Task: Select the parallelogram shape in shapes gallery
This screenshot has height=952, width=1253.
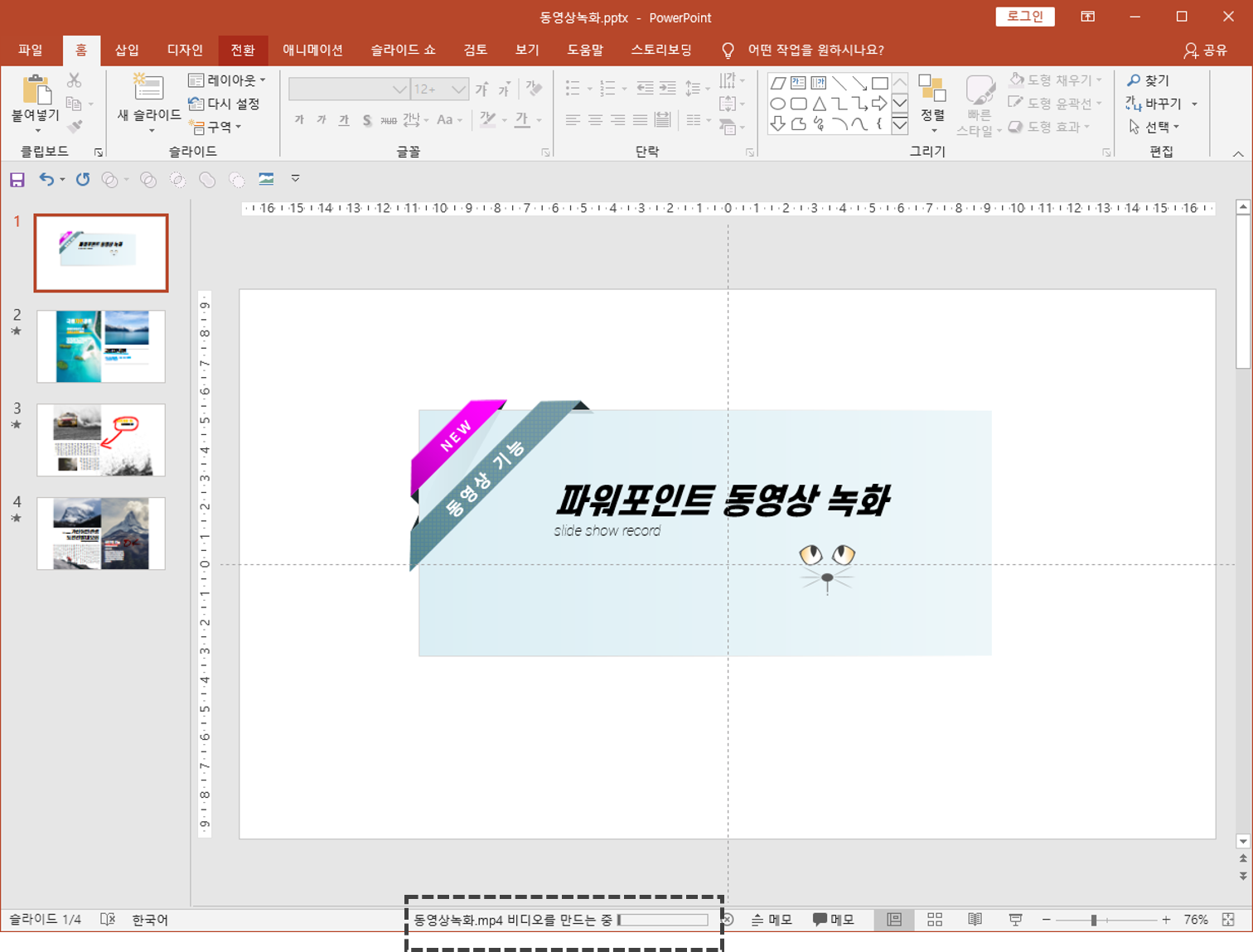Action: [x=777, y=83]
